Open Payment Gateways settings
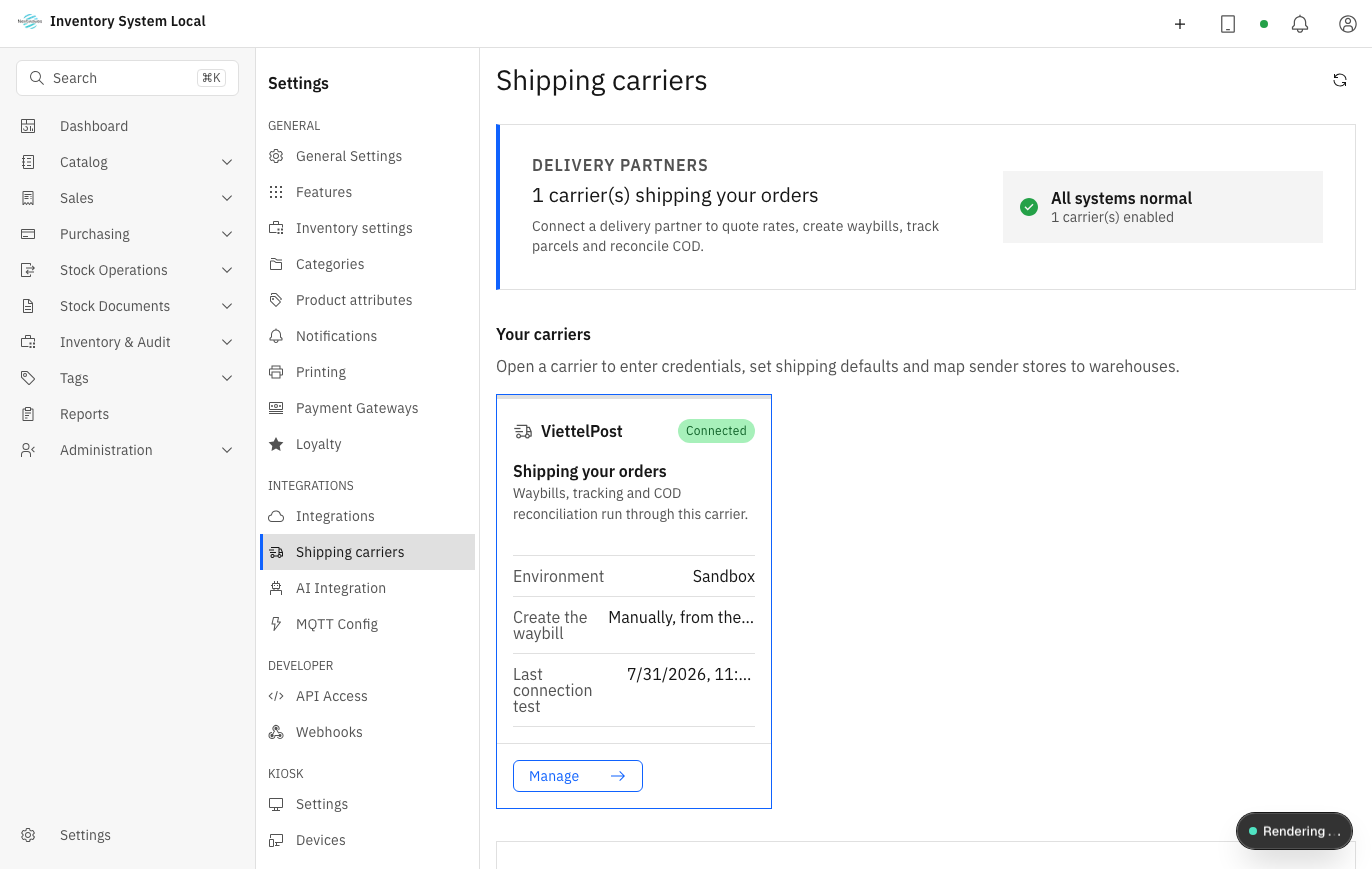Image resolution: width=1372 pixels, height=869 pixels. [x=367, y=408]
